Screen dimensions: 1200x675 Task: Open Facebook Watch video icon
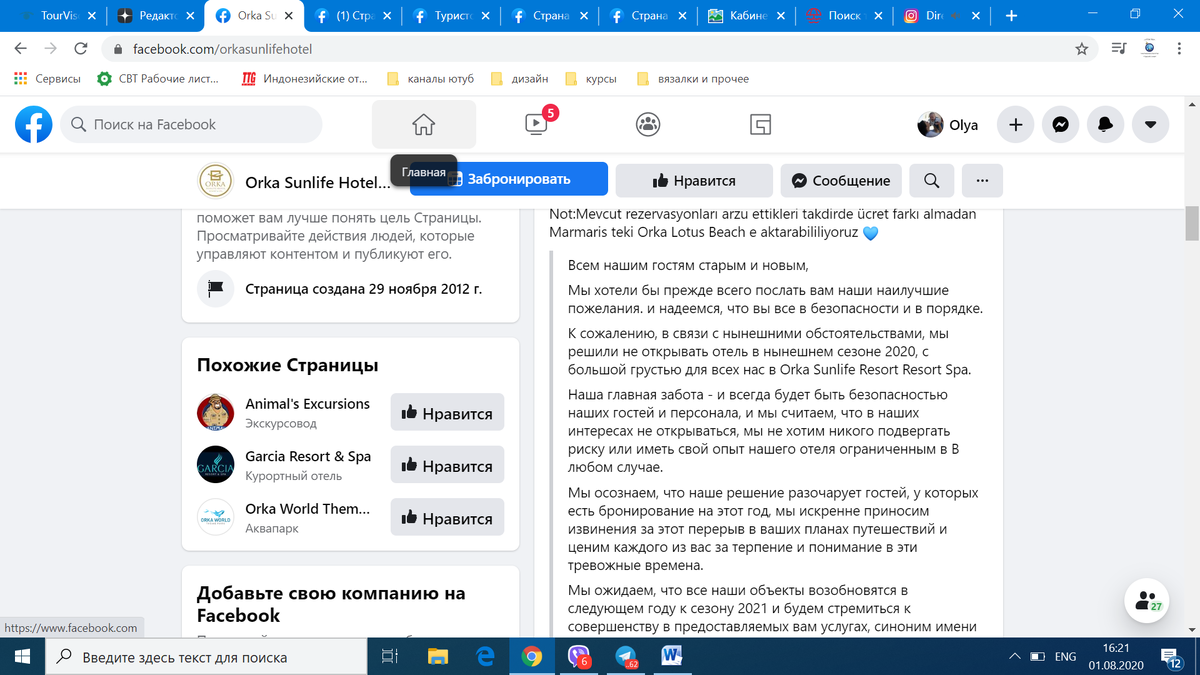[x=536, y=124]
